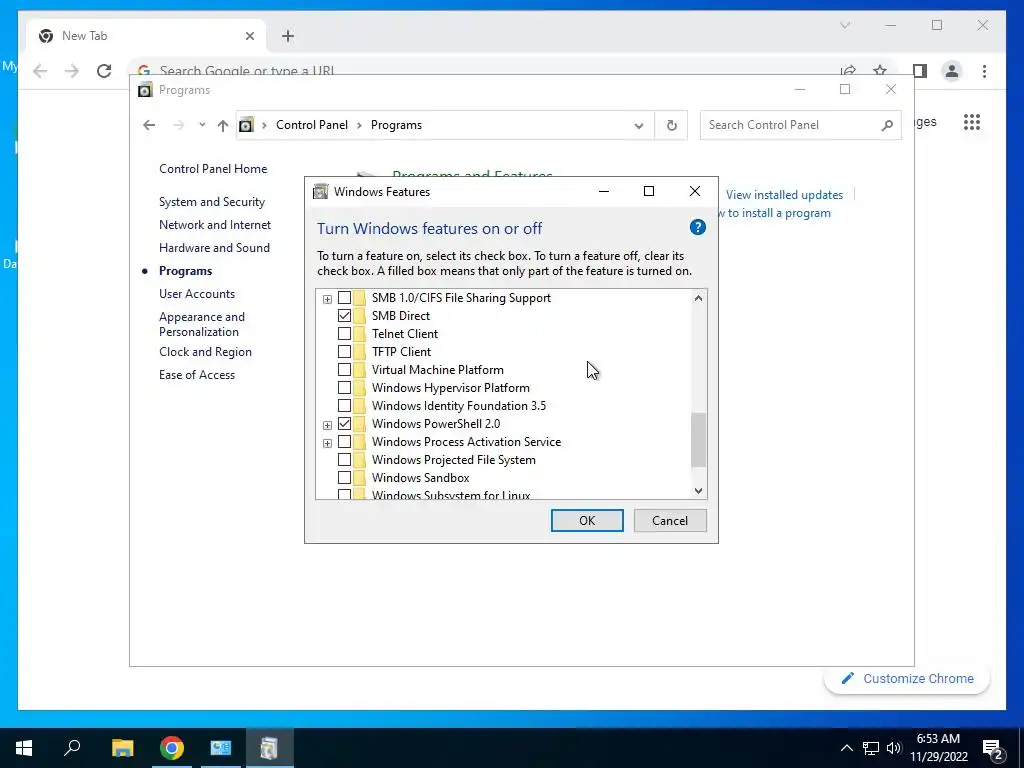
Task: Open Windows Features help question mark
Action: [697, 227]
